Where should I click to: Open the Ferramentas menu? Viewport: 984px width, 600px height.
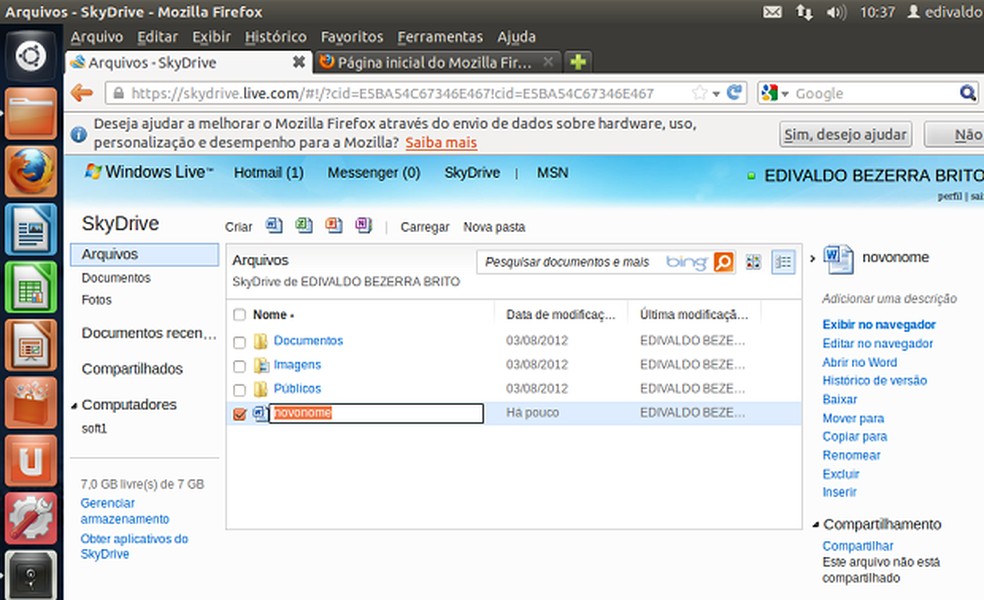click(x=440, y=36)
